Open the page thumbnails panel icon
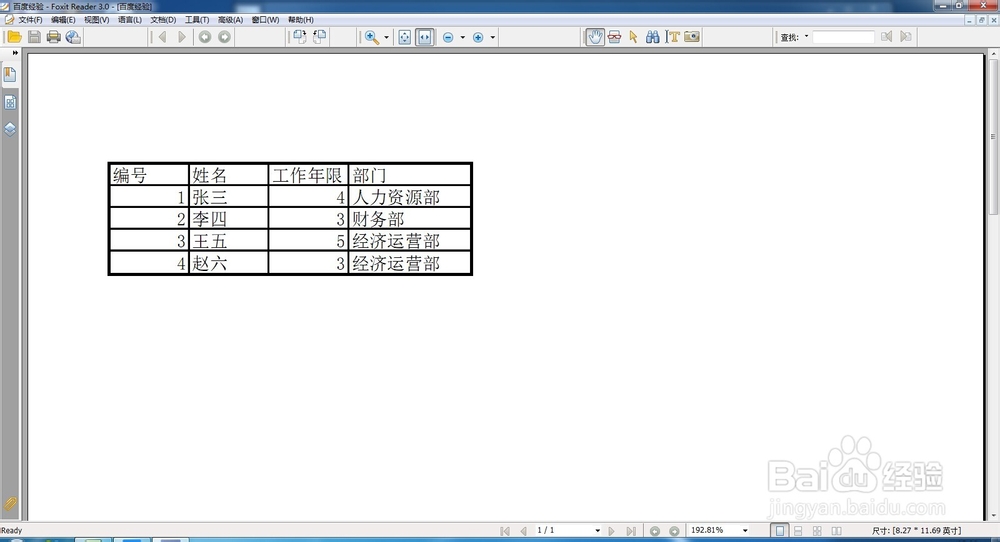The height and width of the screenshot is (542, 1000). 10,102
